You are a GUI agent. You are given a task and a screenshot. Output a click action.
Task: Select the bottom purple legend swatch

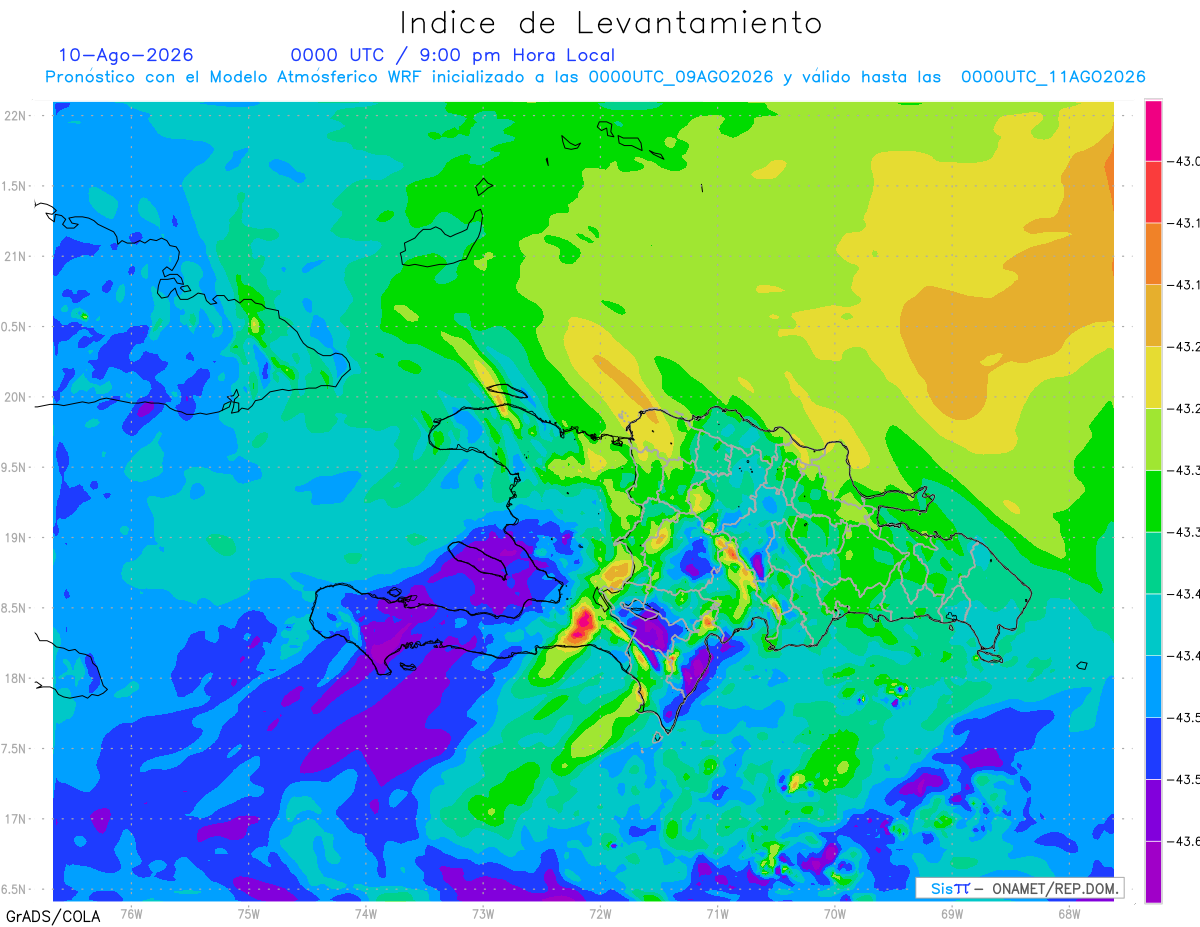tap(1153, 871)
